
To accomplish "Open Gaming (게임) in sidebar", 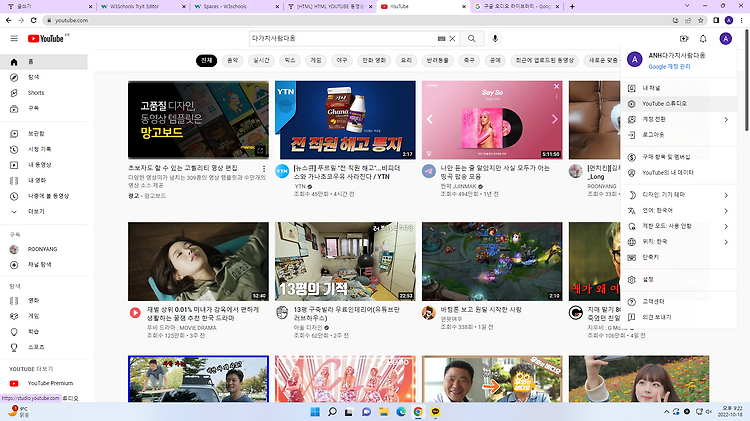I will click(x=44, y=316).
